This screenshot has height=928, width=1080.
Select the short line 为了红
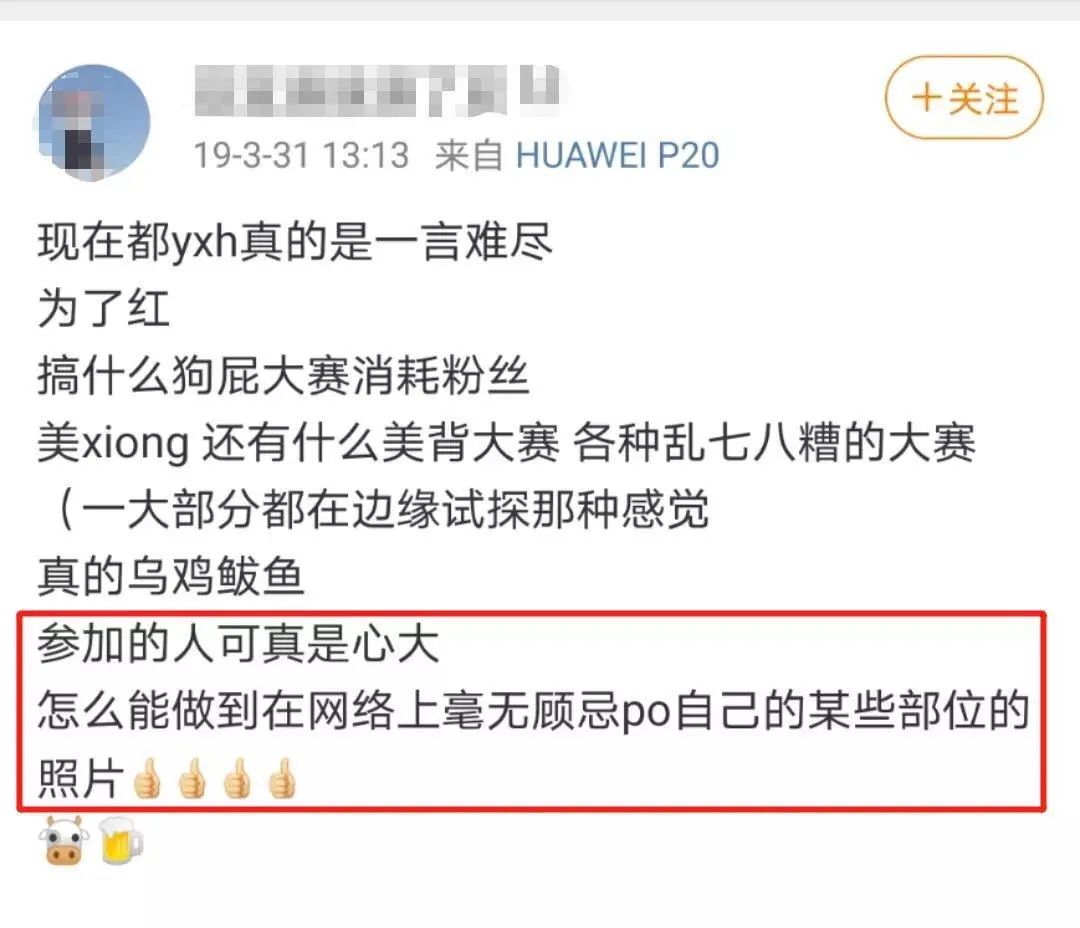103,308
